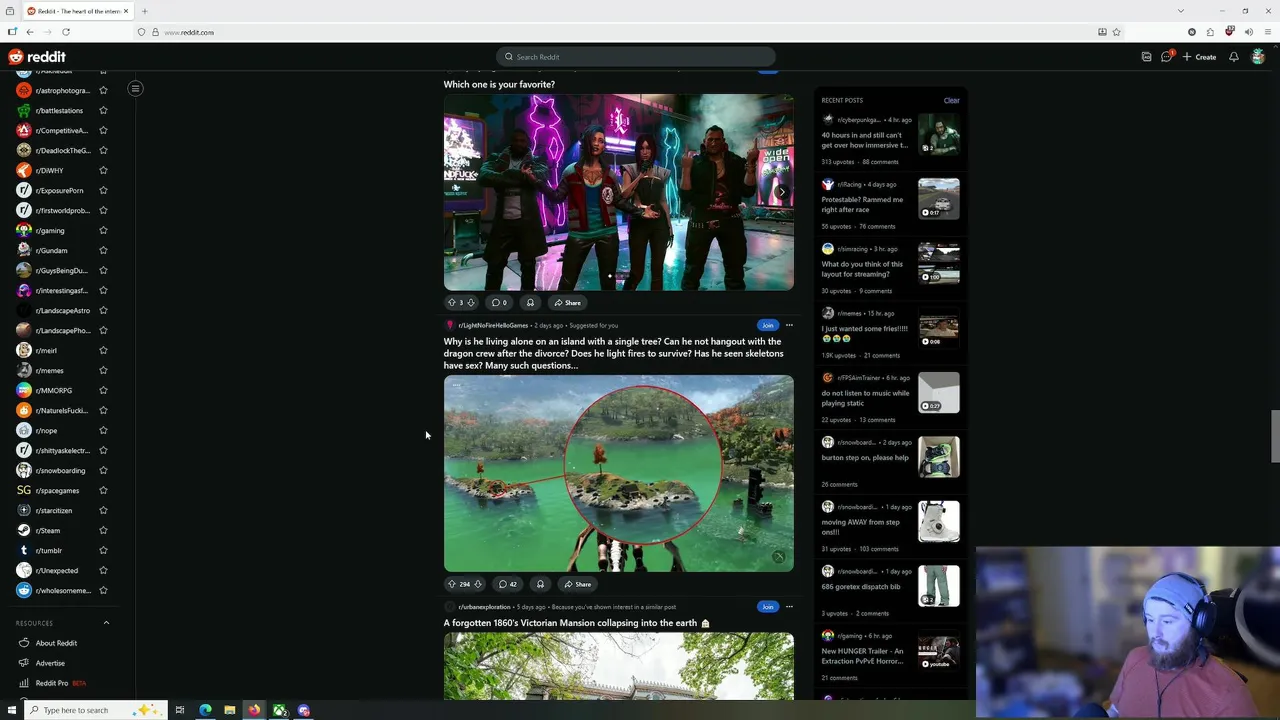Share the 'Which one is your favorite?' post
This screenshot has width=1280, height=720.
567,302
